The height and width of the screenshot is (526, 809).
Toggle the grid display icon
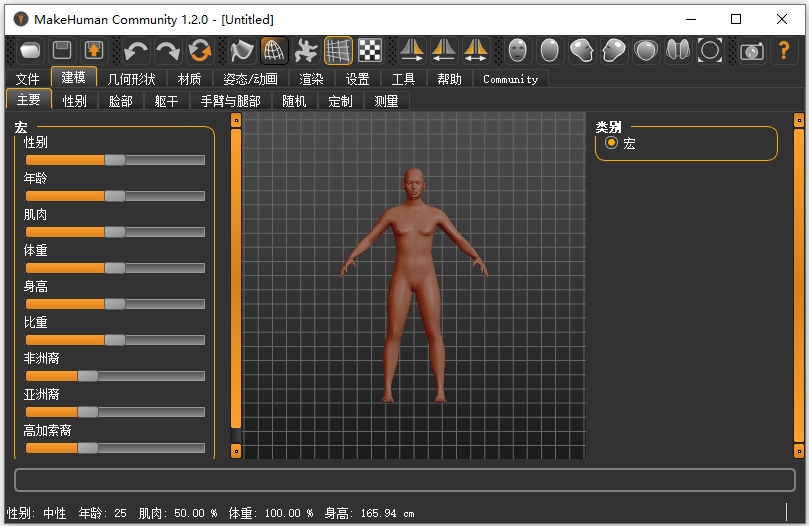[x=338, y=50]
